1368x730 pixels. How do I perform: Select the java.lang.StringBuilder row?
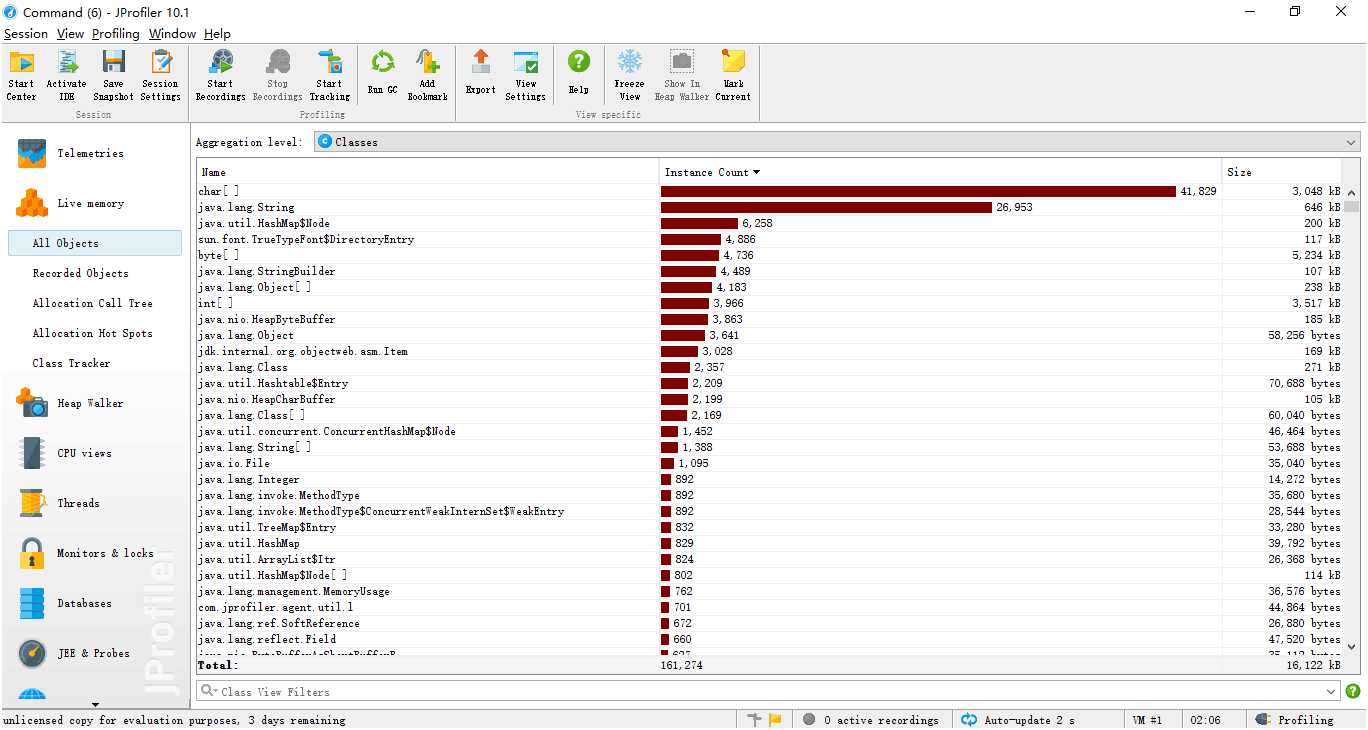pos(770,271)
